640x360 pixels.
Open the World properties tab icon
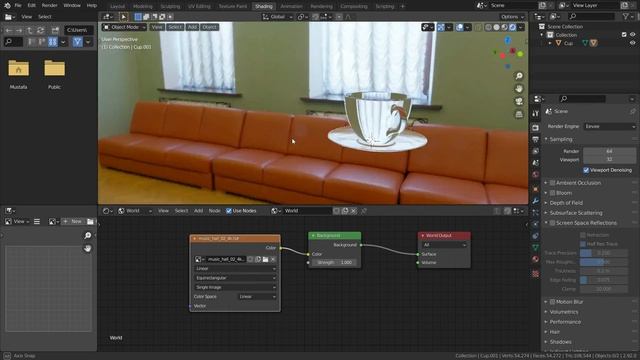[x=536, y=175]
